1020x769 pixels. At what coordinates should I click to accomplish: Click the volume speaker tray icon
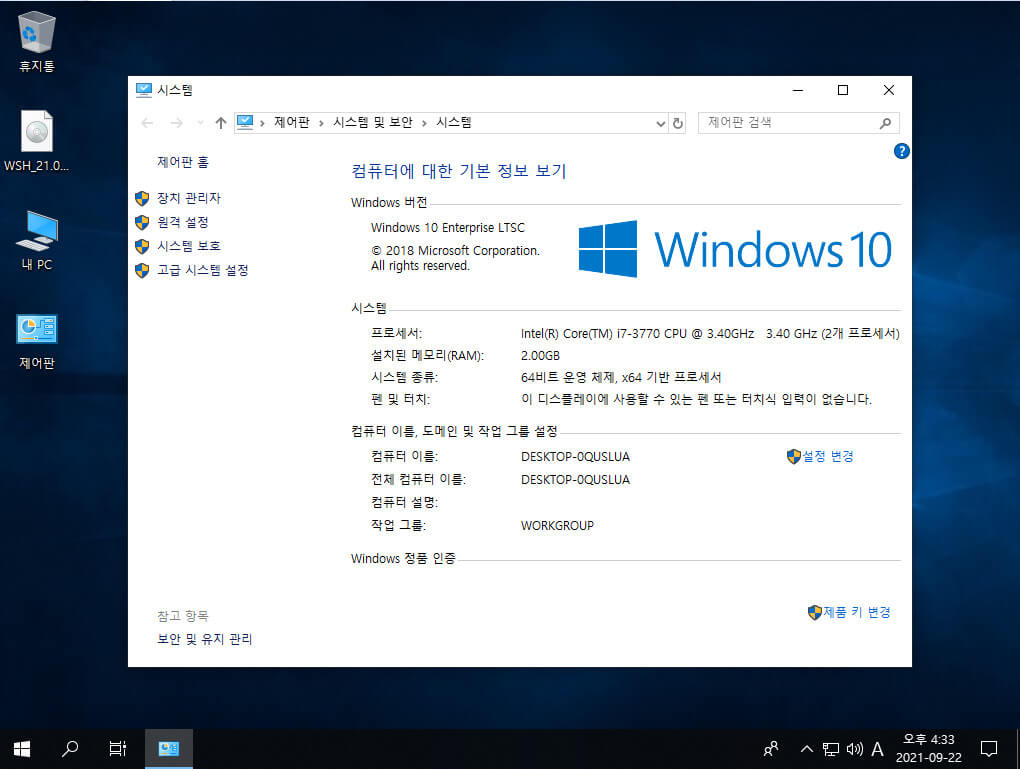click(854, 749)
